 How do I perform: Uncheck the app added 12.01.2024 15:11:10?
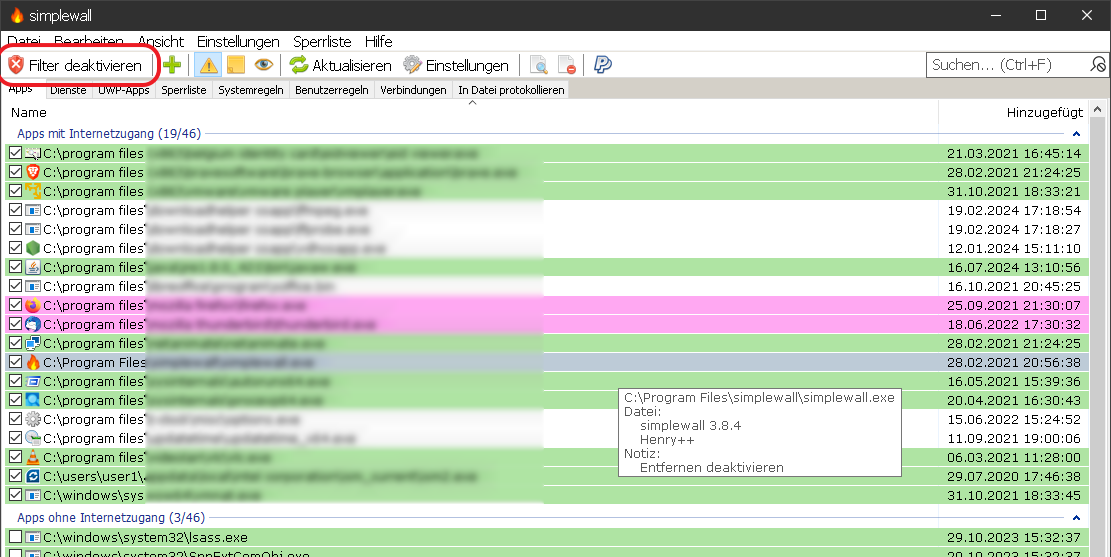pos(15,248)
